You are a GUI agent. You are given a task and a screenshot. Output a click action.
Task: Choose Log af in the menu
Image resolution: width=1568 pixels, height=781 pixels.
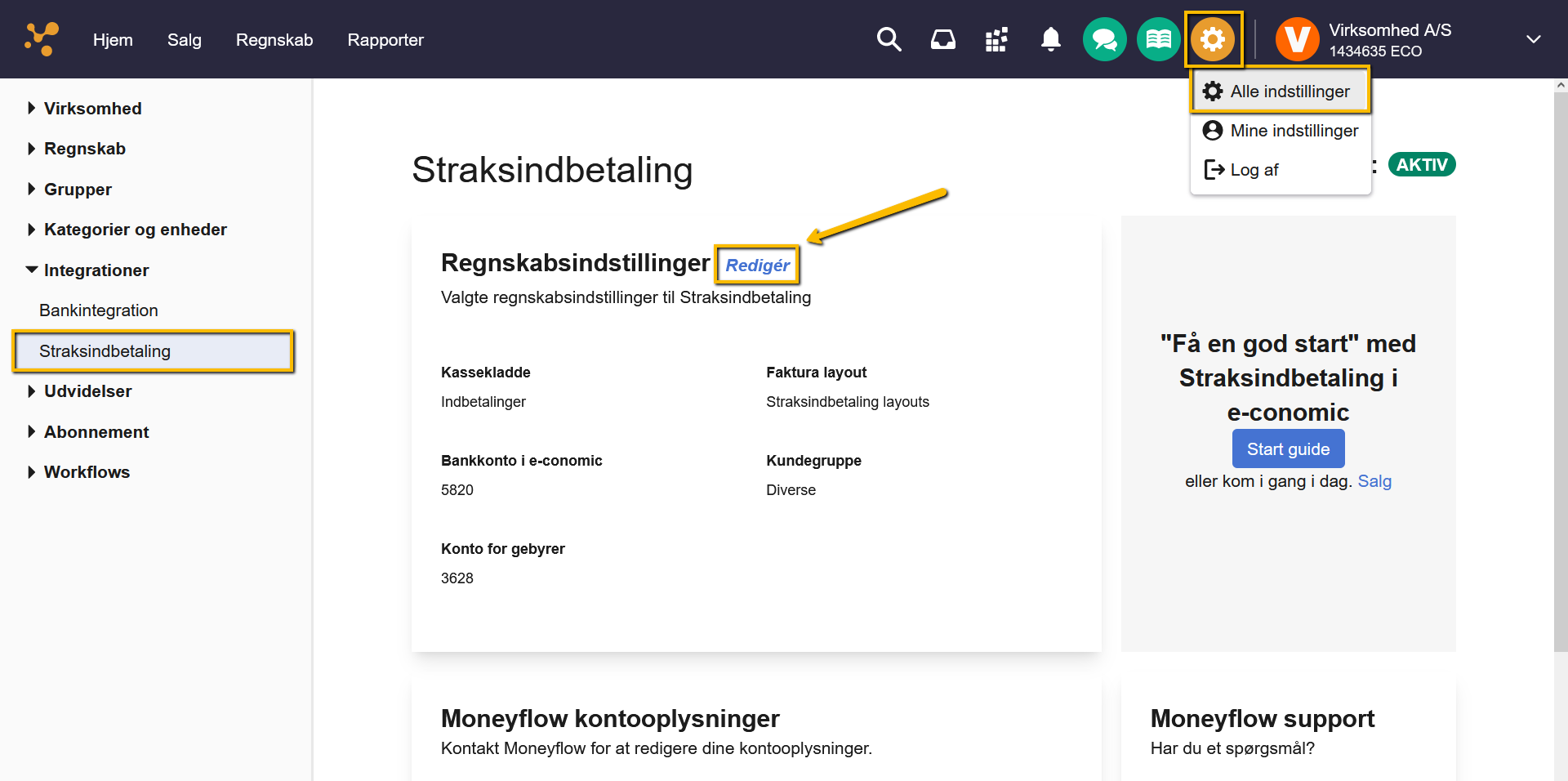1280,170
